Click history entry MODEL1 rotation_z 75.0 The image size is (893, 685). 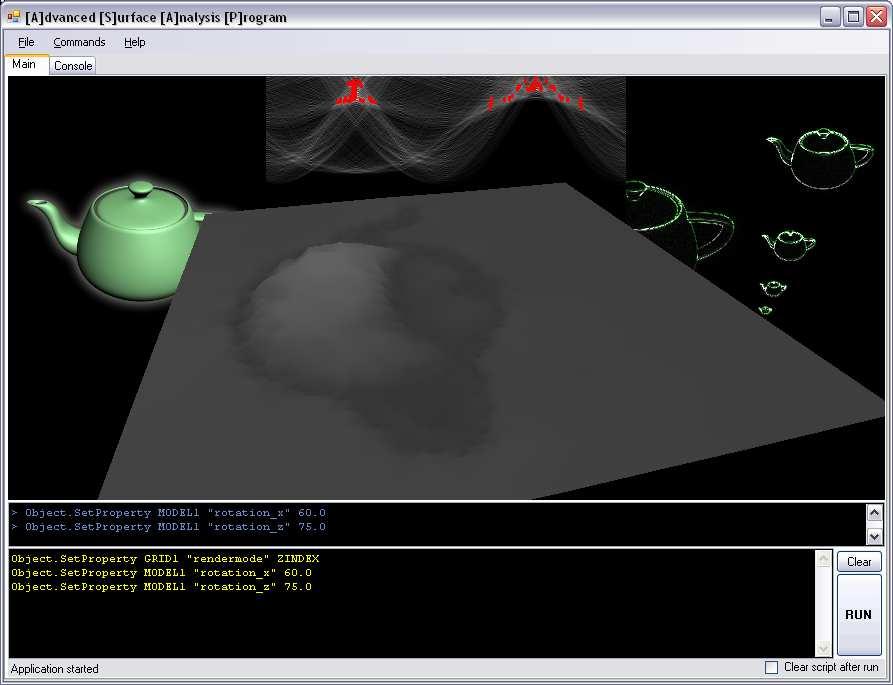169,527
